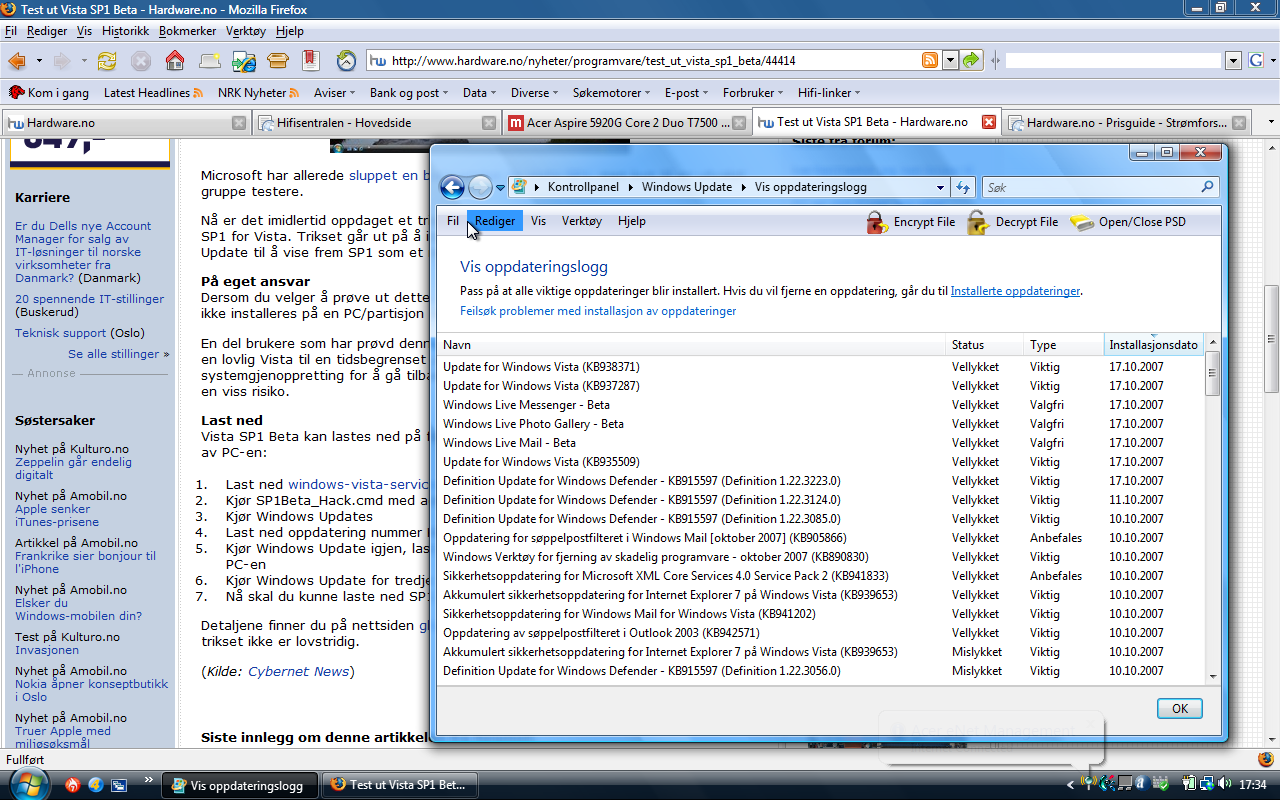Expand the Hifi-linker bookmarks folder
The image size is (1280, 800).
click(830, 93)
